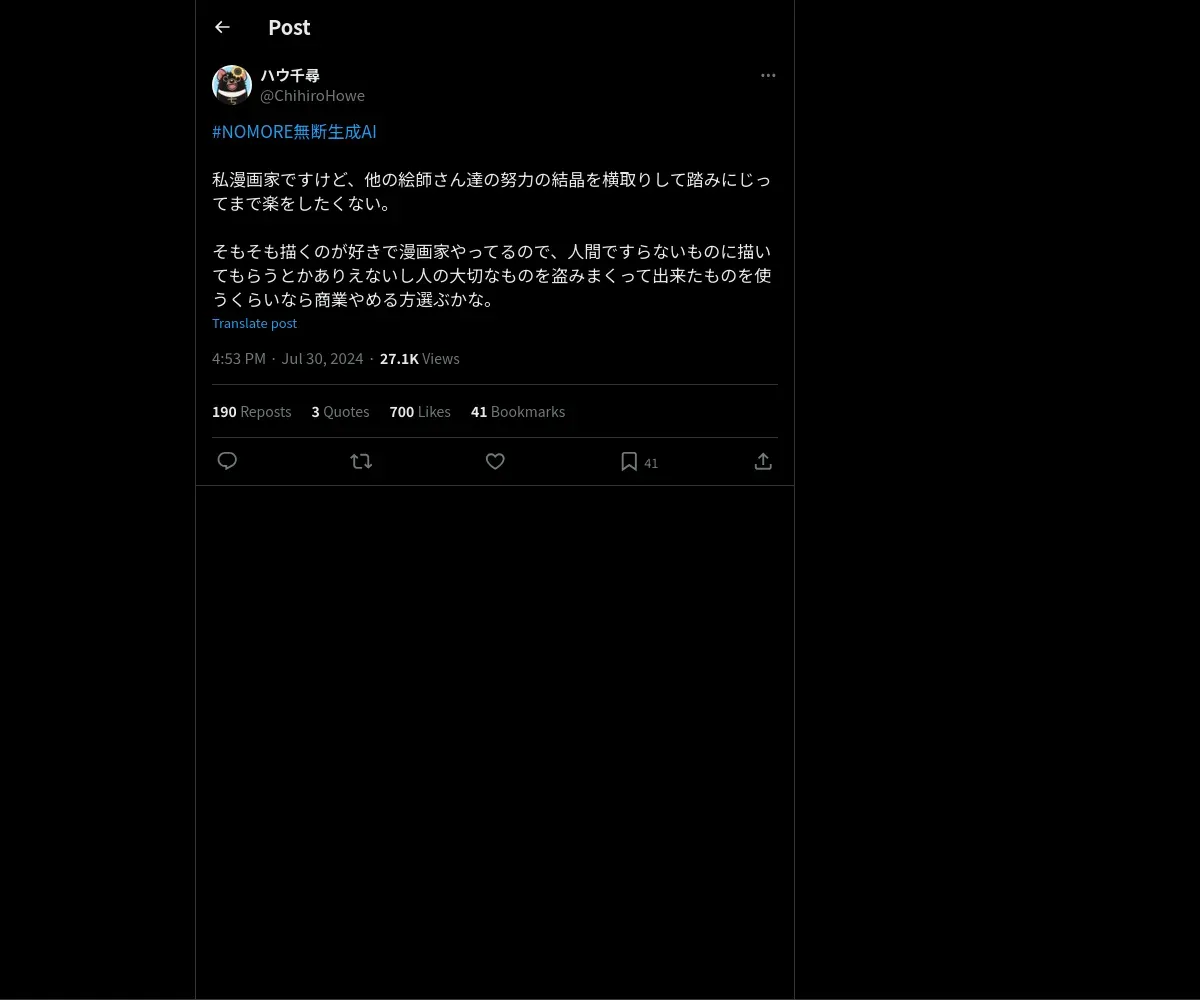The image size is (1200, 1000).
Task: Visit the @ChihiroHowe handle
Action: coord(312,96)
